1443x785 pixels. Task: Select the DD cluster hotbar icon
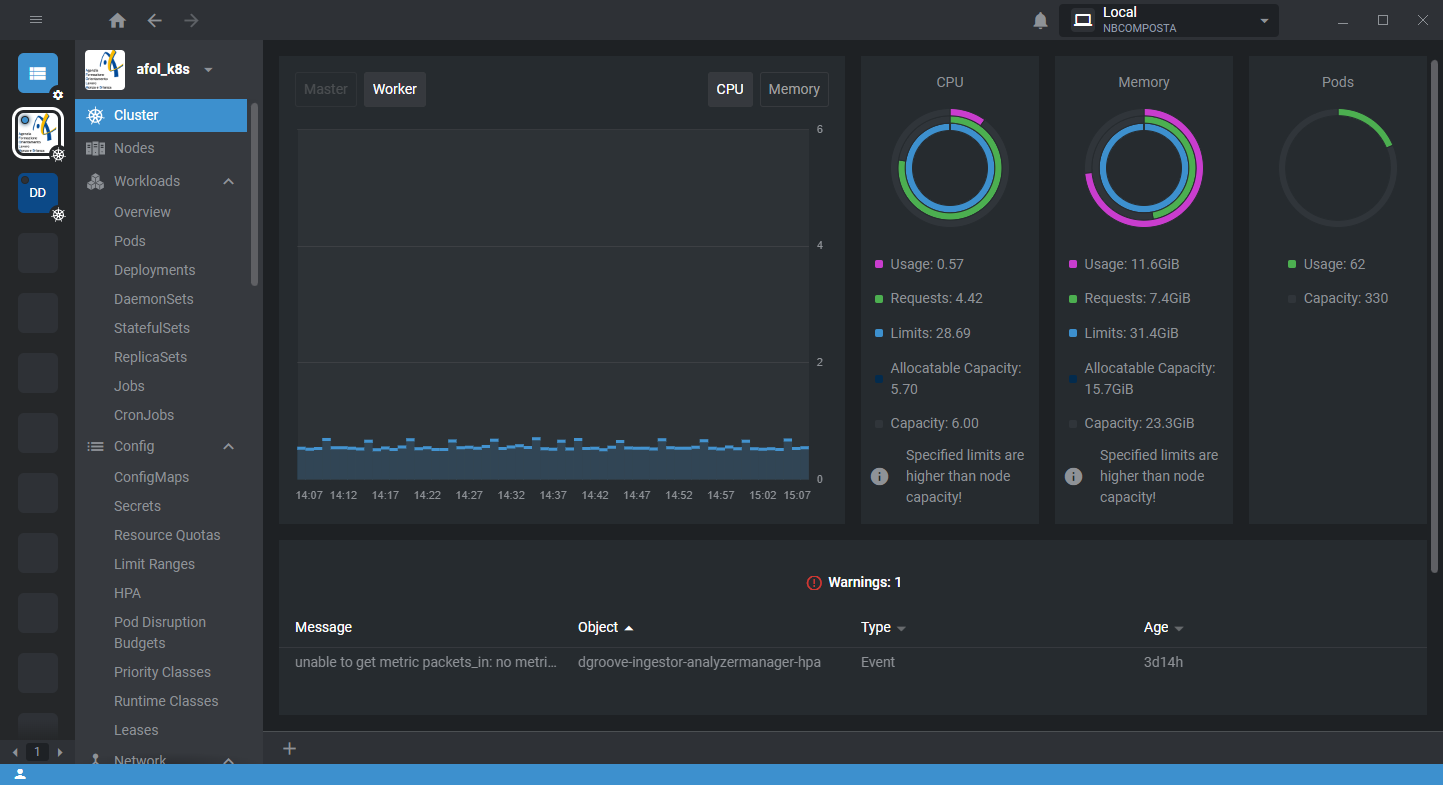tap(38, 193)
